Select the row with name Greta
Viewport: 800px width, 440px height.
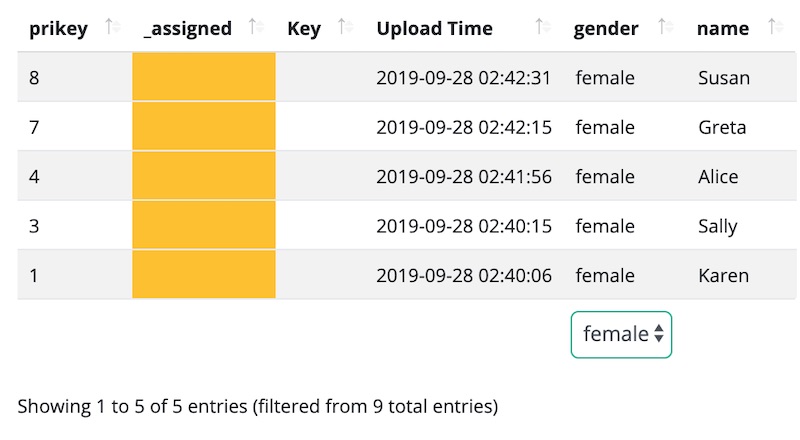point(722,128)
